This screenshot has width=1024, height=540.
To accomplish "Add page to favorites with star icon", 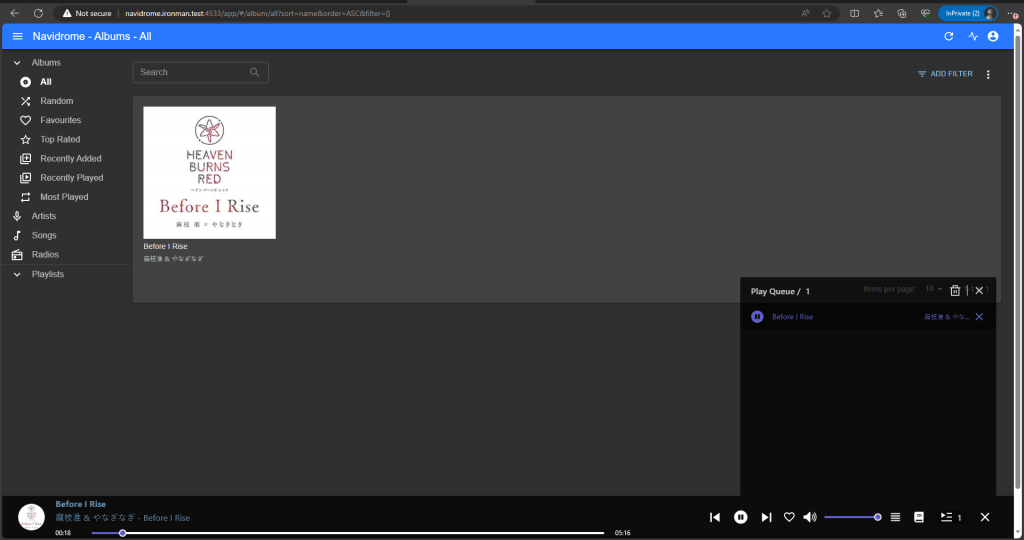I will click(x=827, y=13).
